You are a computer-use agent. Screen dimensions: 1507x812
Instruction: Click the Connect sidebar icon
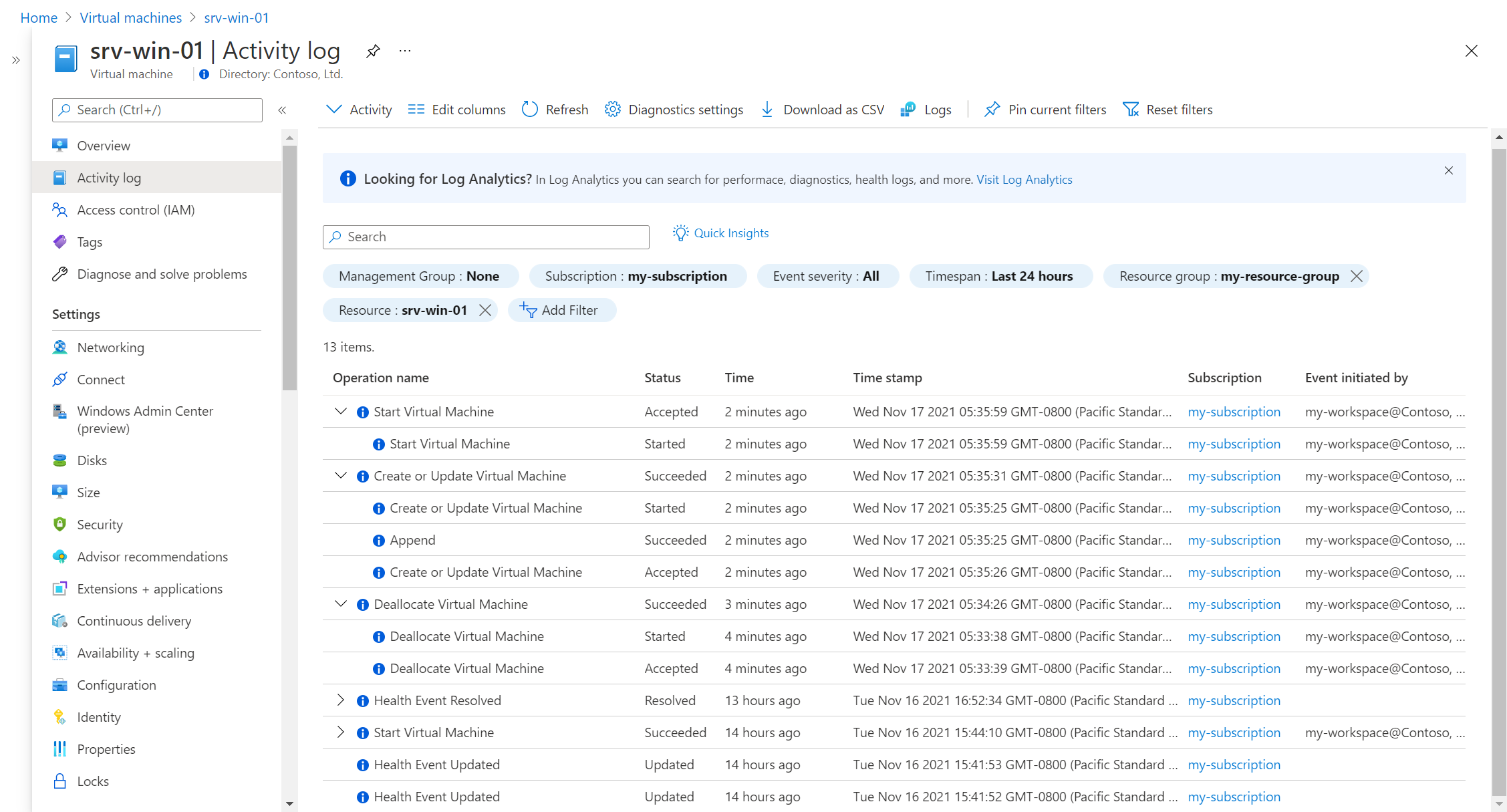pyautogui.click(x=59, y=380)
